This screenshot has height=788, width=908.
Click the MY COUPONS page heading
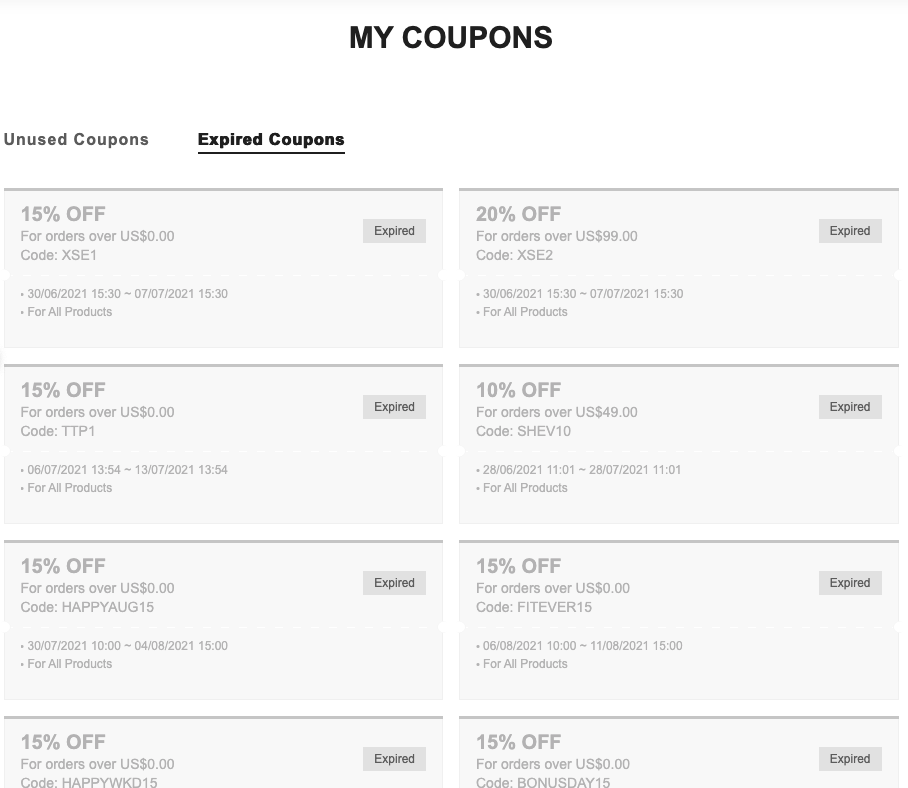click(x=450, y=38)
